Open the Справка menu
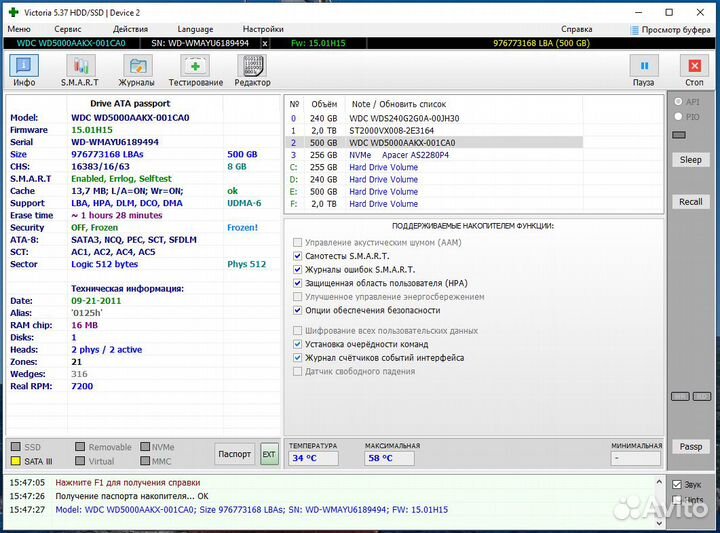 [577, 29]
